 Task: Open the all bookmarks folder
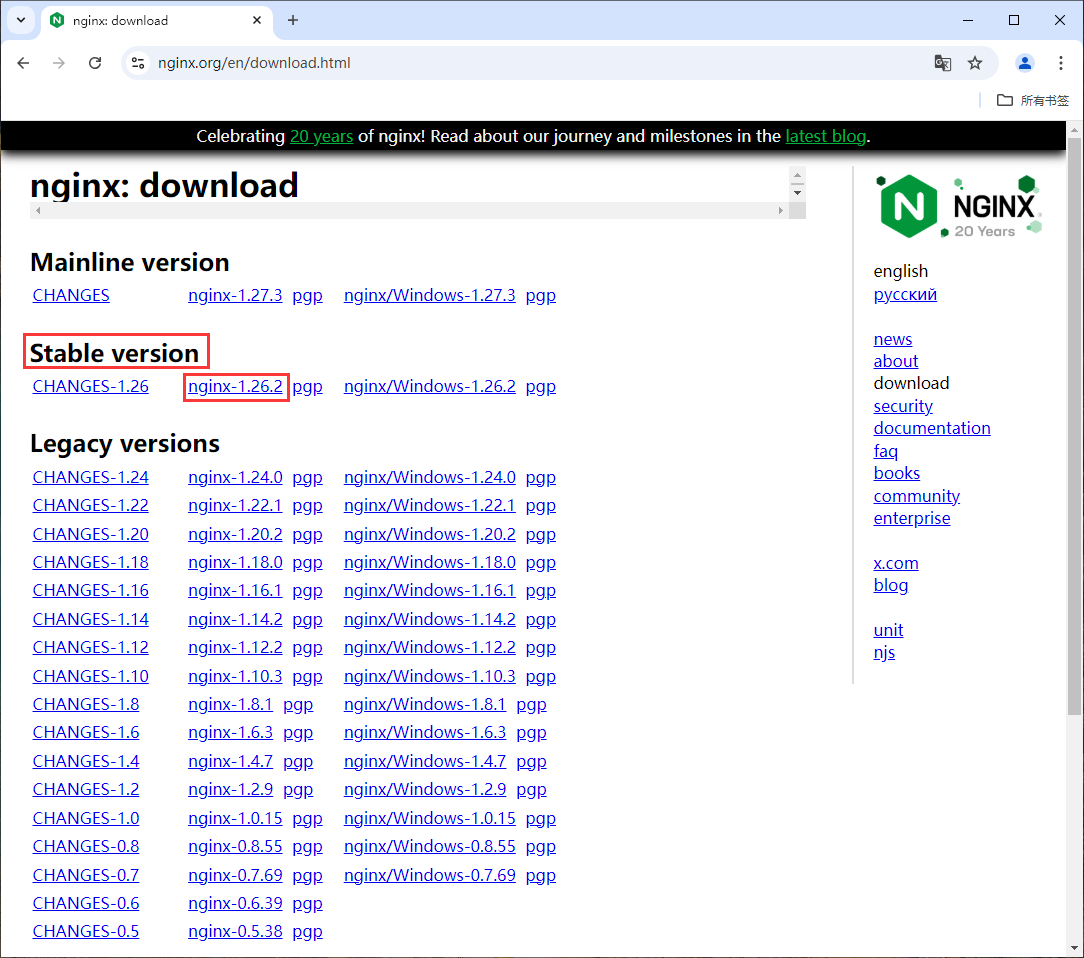click(x=1033, y=100)
